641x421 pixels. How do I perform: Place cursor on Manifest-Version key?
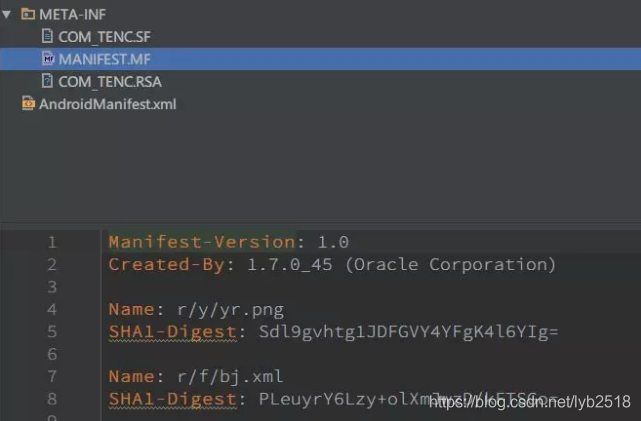pos(201,242)
